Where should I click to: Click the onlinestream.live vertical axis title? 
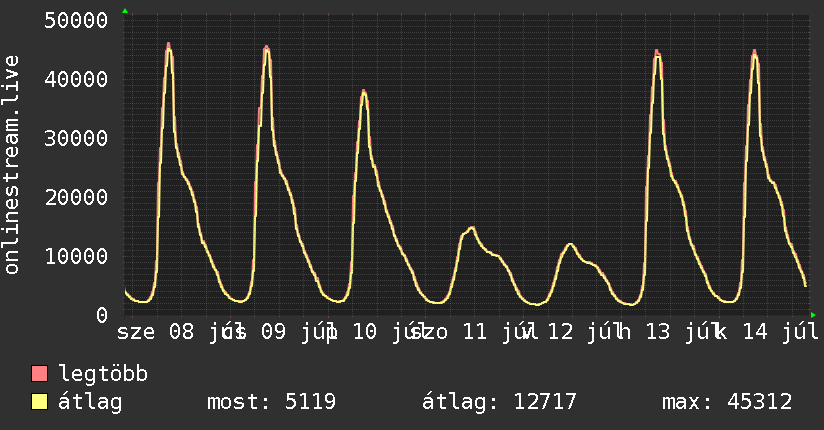(x=11, y=165)
